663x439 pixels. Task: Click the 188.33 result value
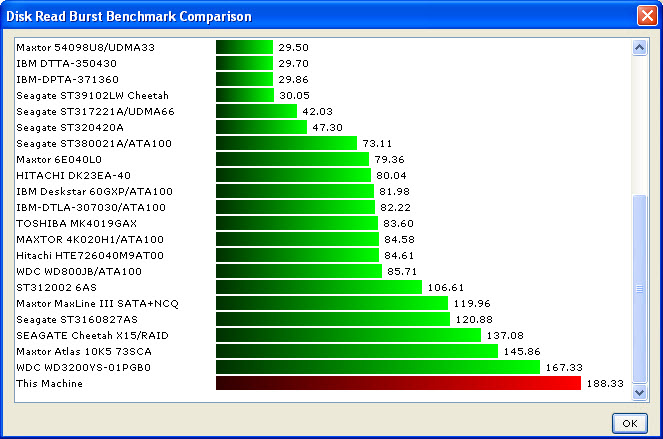tap(605, 384)
